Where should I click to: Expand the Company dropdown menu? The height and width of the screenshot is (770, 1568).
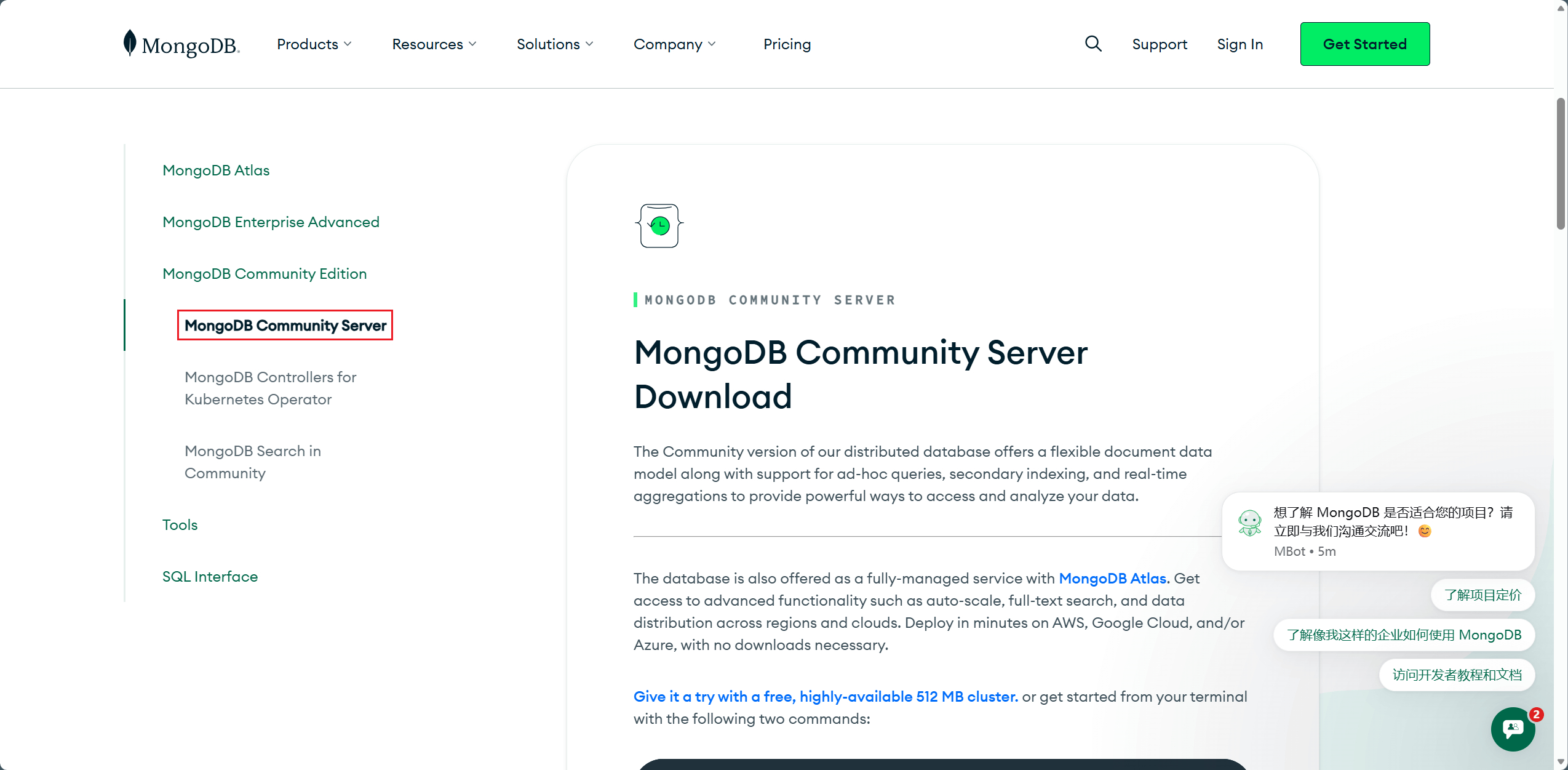click(x=674, y=44)
